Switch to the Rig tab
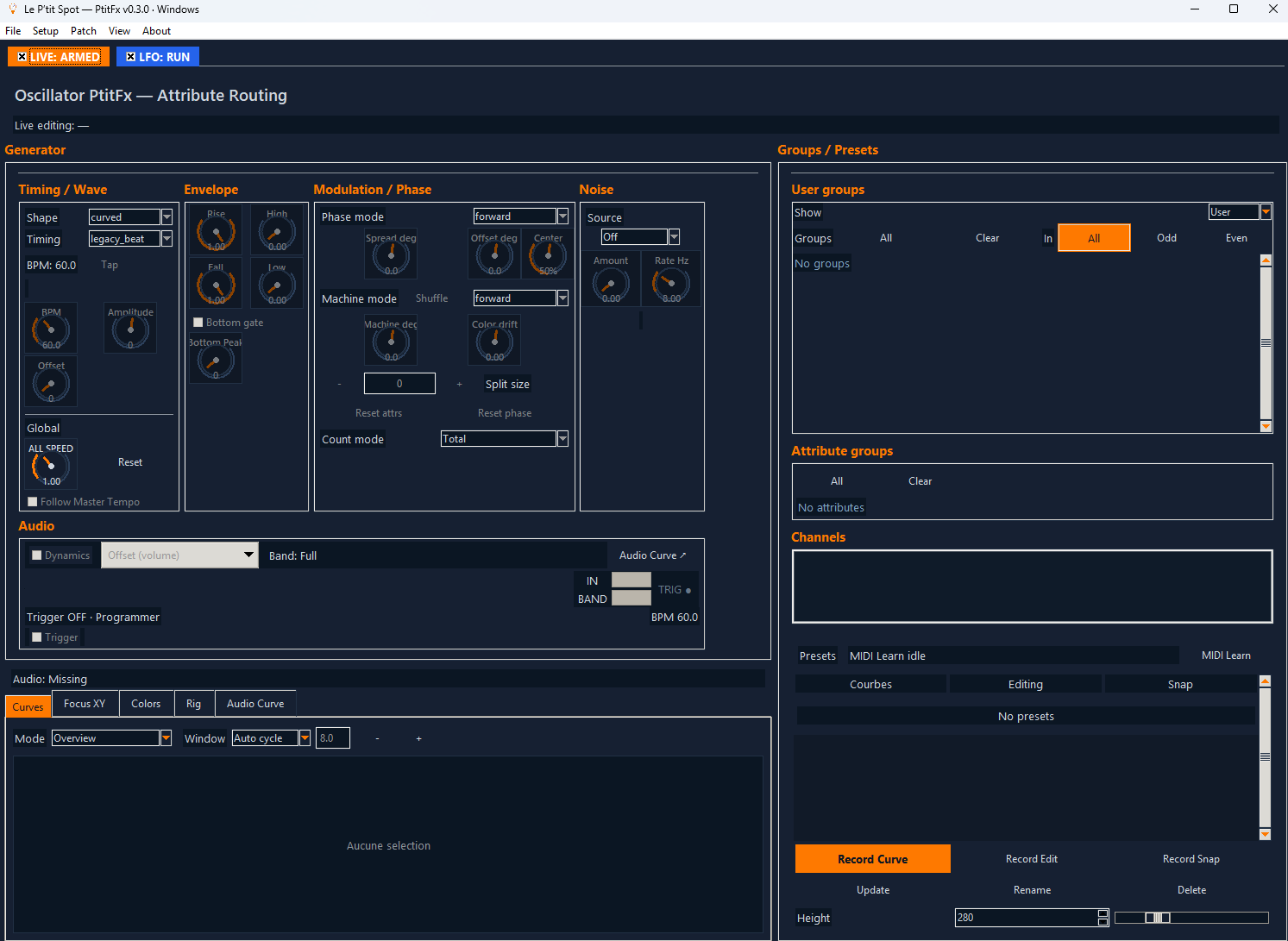 (193, 704)
